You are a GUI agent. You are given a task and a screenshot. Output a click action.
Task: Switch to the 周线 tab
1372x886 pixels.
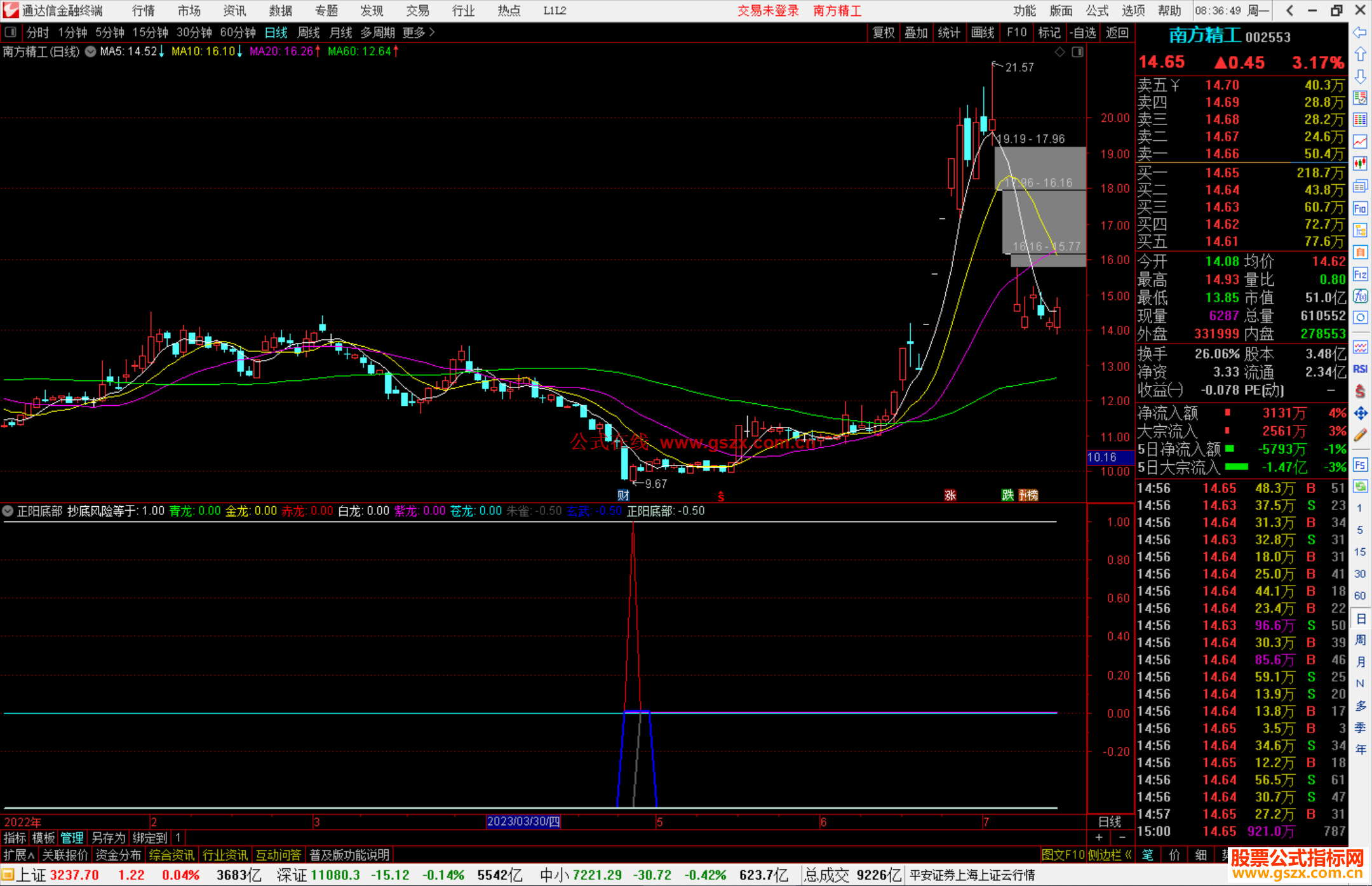click(x=308, y=32)
